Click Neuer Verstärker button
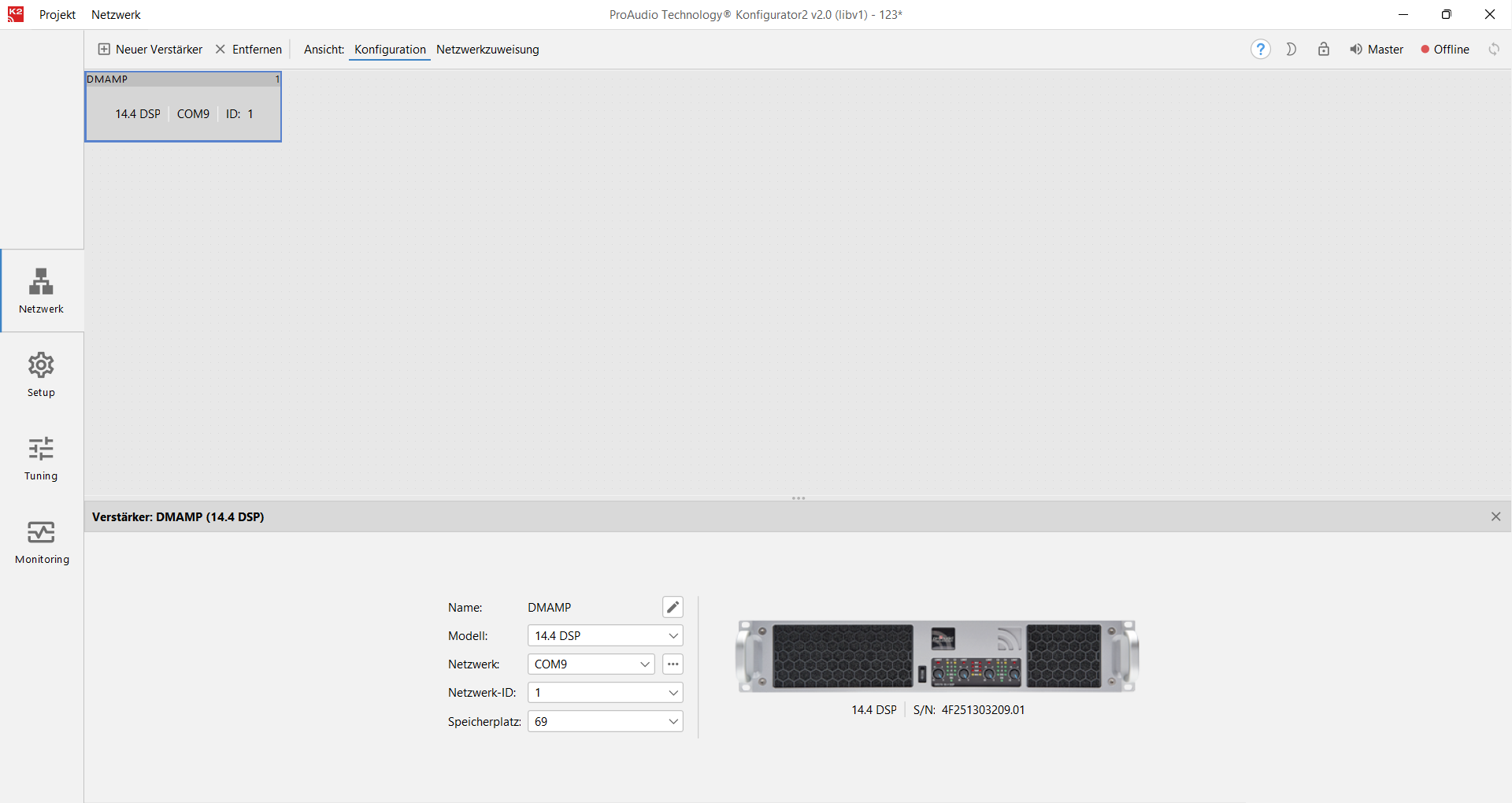The image size is (1512, 803). [150, 50]
